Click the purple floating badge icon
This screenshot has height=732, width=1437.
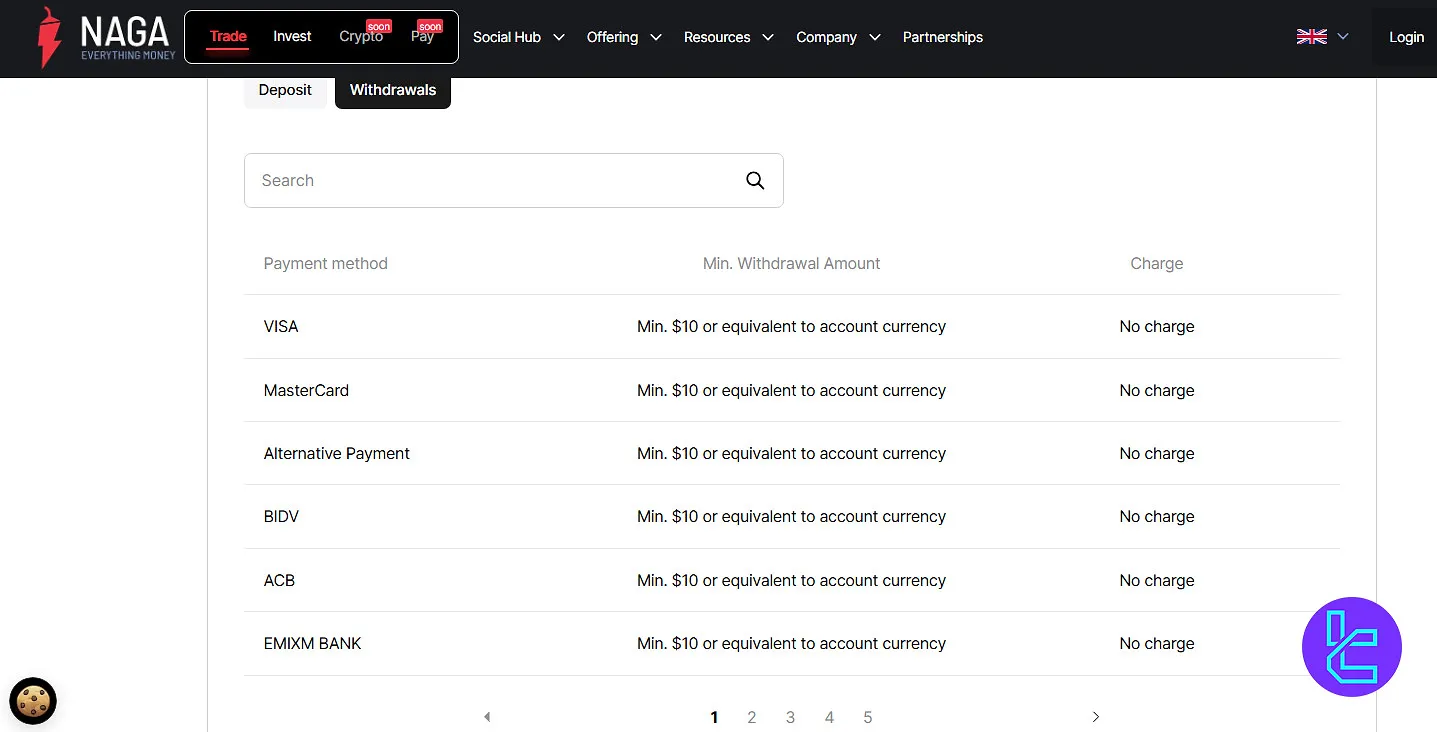[1351, 647]
